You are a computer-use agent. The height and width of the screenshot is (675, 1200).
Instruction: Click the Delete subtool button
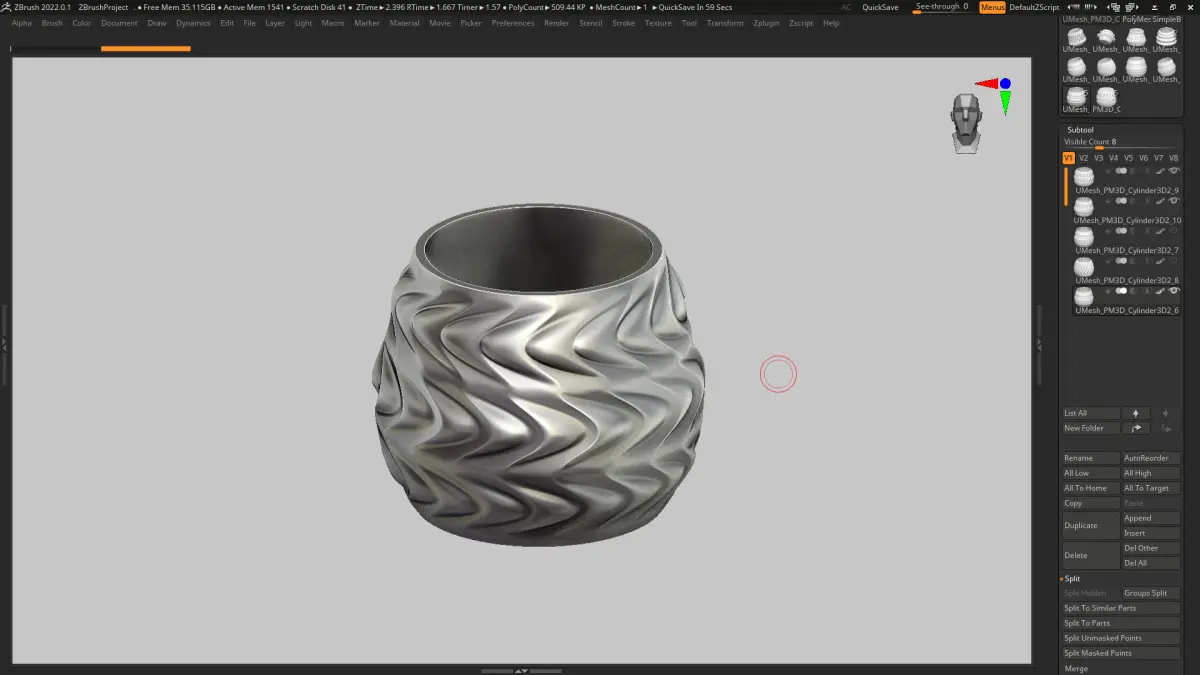(1090, 555)
